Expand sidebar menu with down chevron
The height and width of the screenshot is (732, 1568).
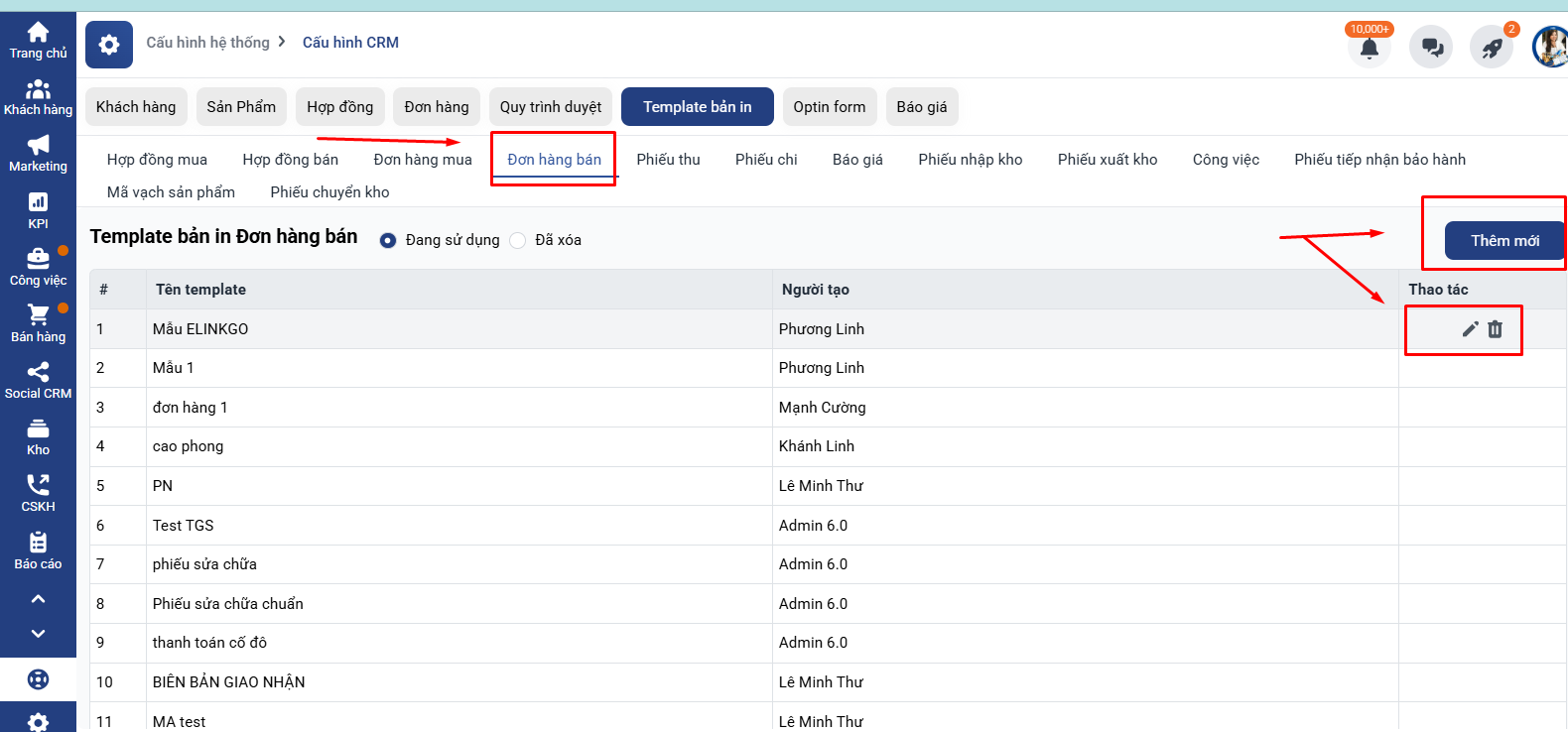pyautogui.click(x=38, y=634)
